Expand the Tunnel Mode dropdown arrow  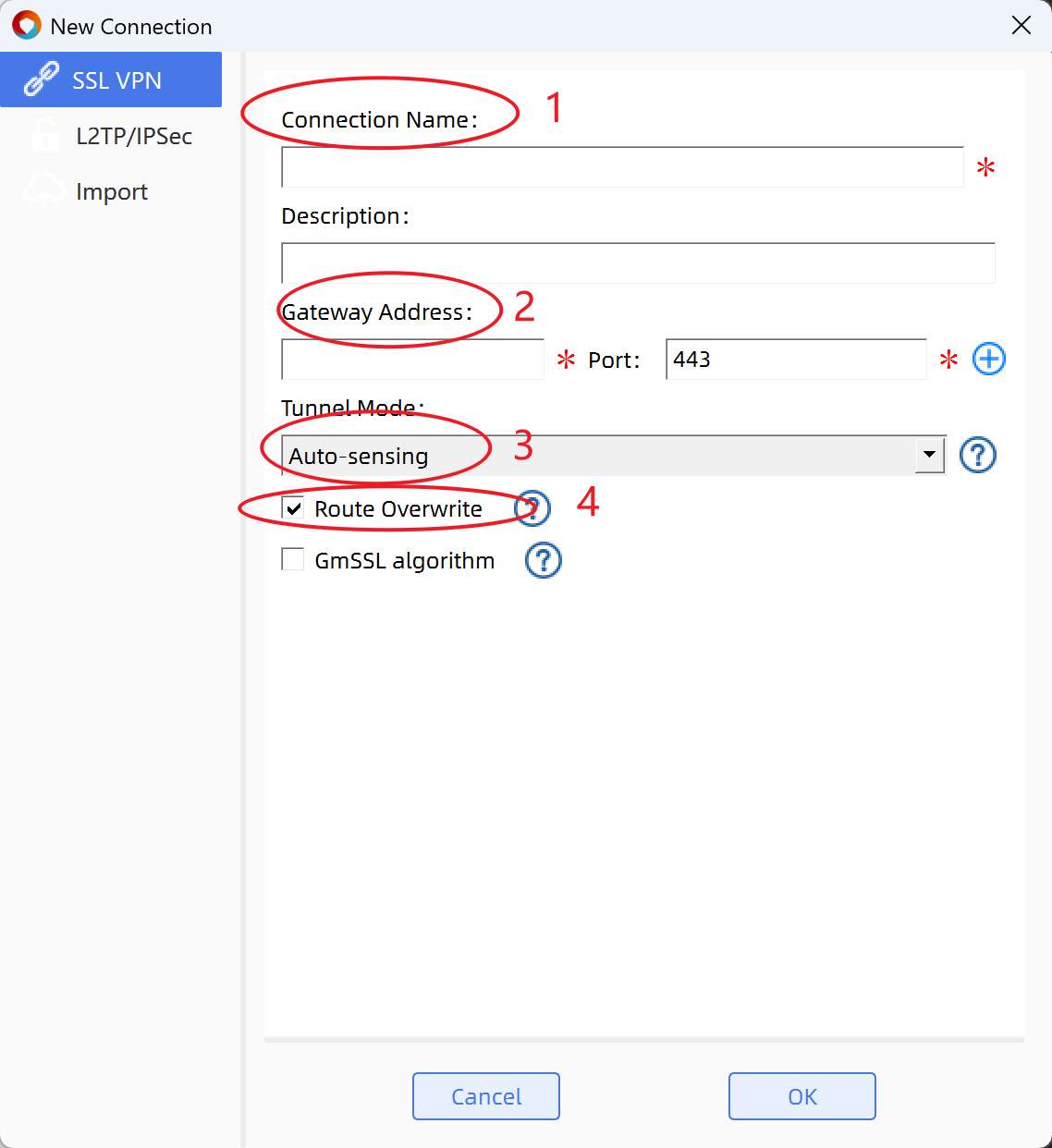tap(929, 455)
